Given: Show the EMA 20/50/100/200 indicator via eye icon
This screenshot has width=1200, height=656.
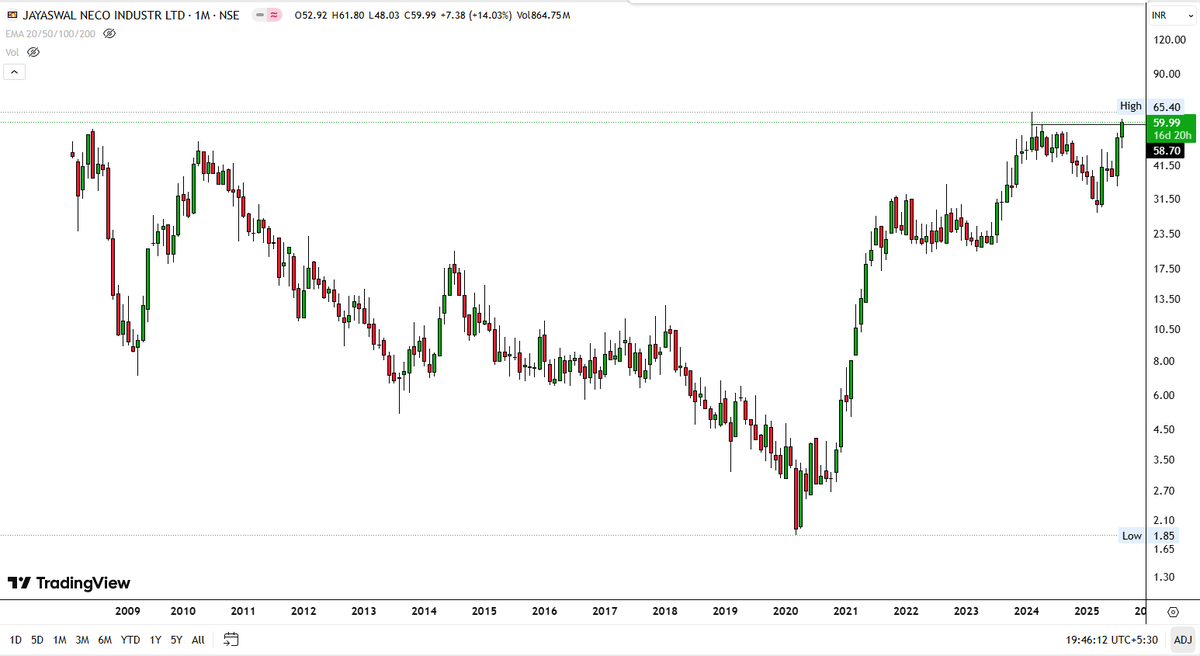Looking at the screenshot, I should click(x=110, y=34).
